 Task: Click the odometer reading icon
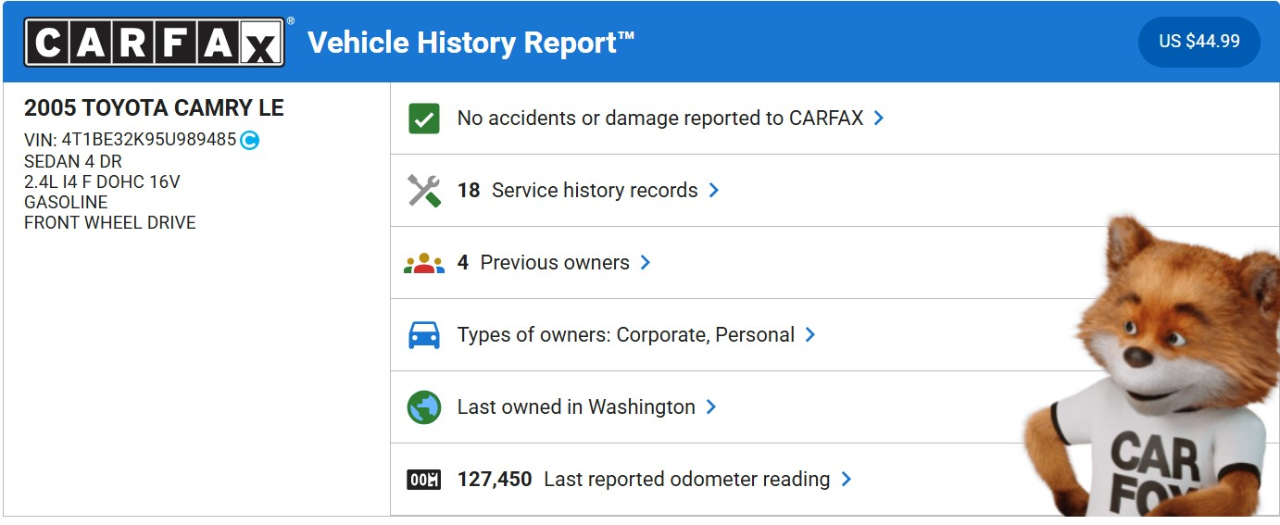click(424, 480)
